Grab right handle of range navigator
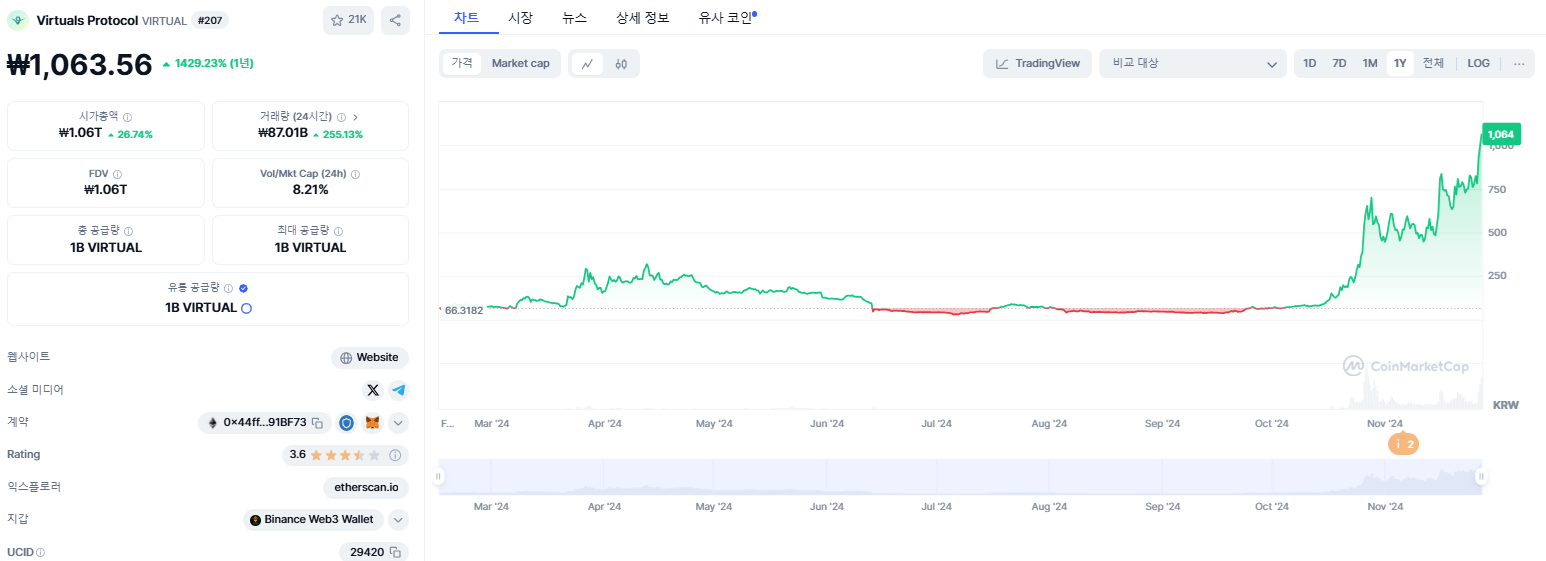The height and width of the screenshot is (561, 1546). (x=1481, y=477)
